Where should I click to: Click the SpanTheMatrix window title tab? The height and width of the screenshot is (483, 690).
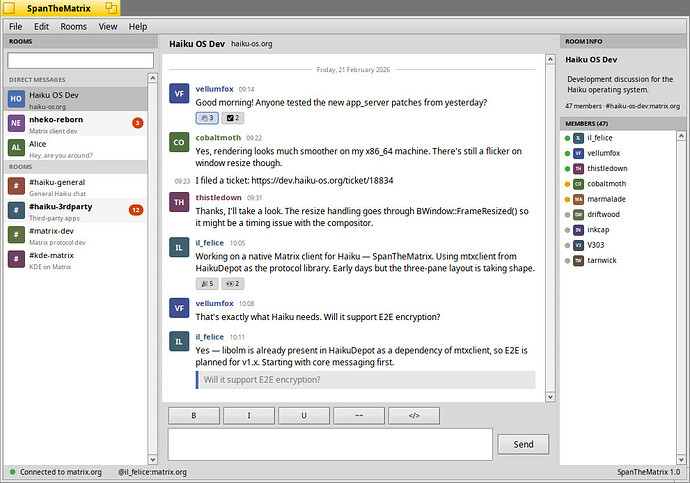pyautogui.click(x=61, y=8)
